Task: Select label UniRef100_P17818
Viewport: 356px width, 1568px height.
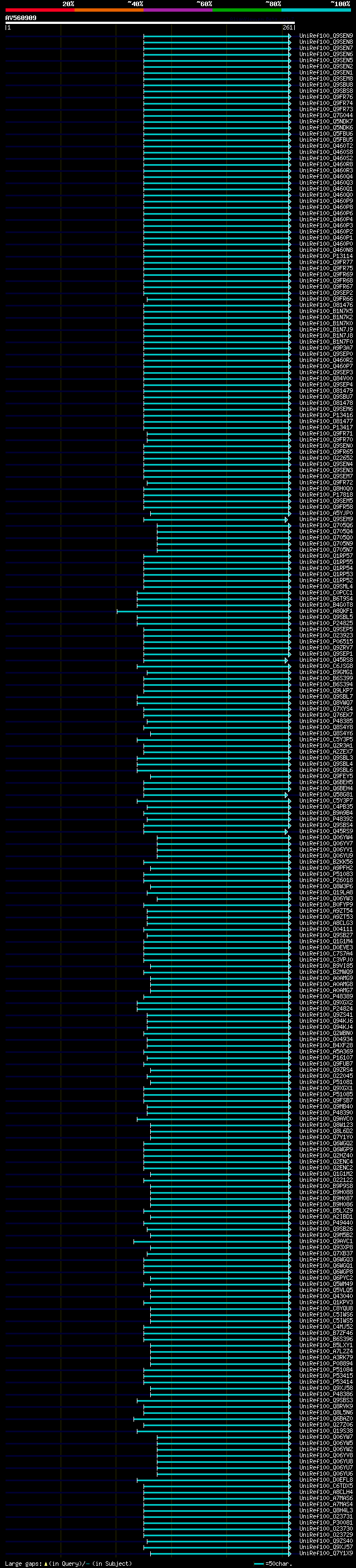Action: click(x=326, y=495)
